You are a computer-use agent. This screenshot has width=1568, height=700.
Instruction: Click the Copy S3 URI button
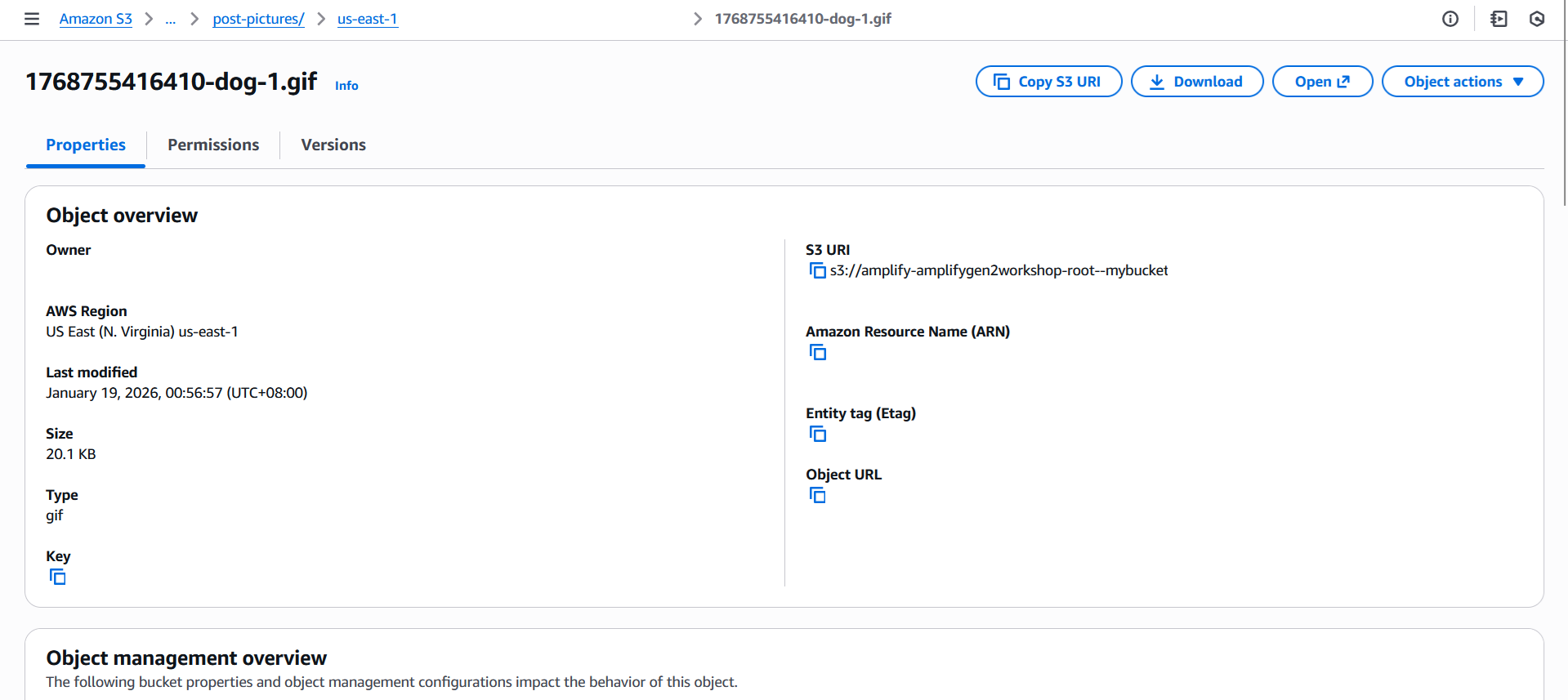1048,82
